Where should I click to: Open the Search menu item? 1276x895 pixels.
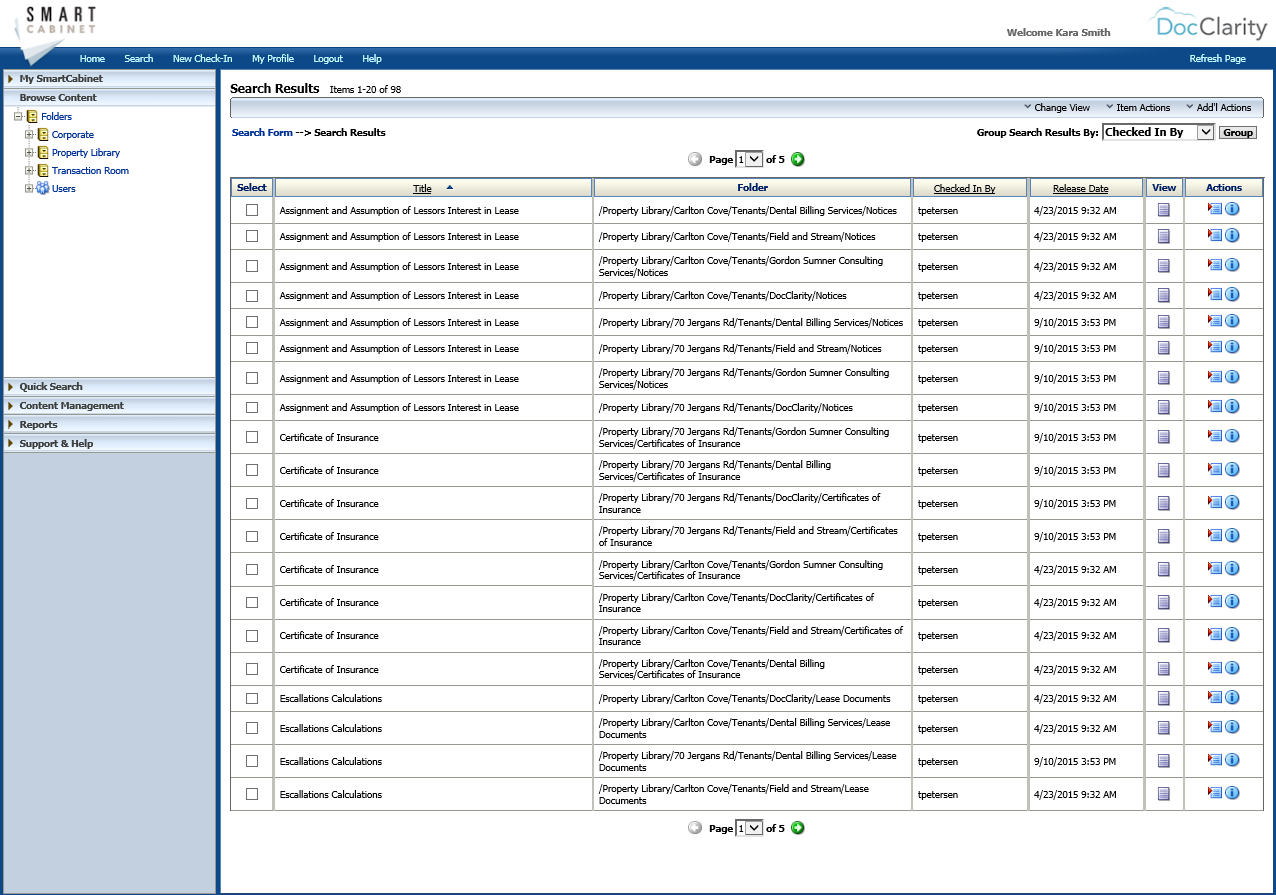[139, 58]
